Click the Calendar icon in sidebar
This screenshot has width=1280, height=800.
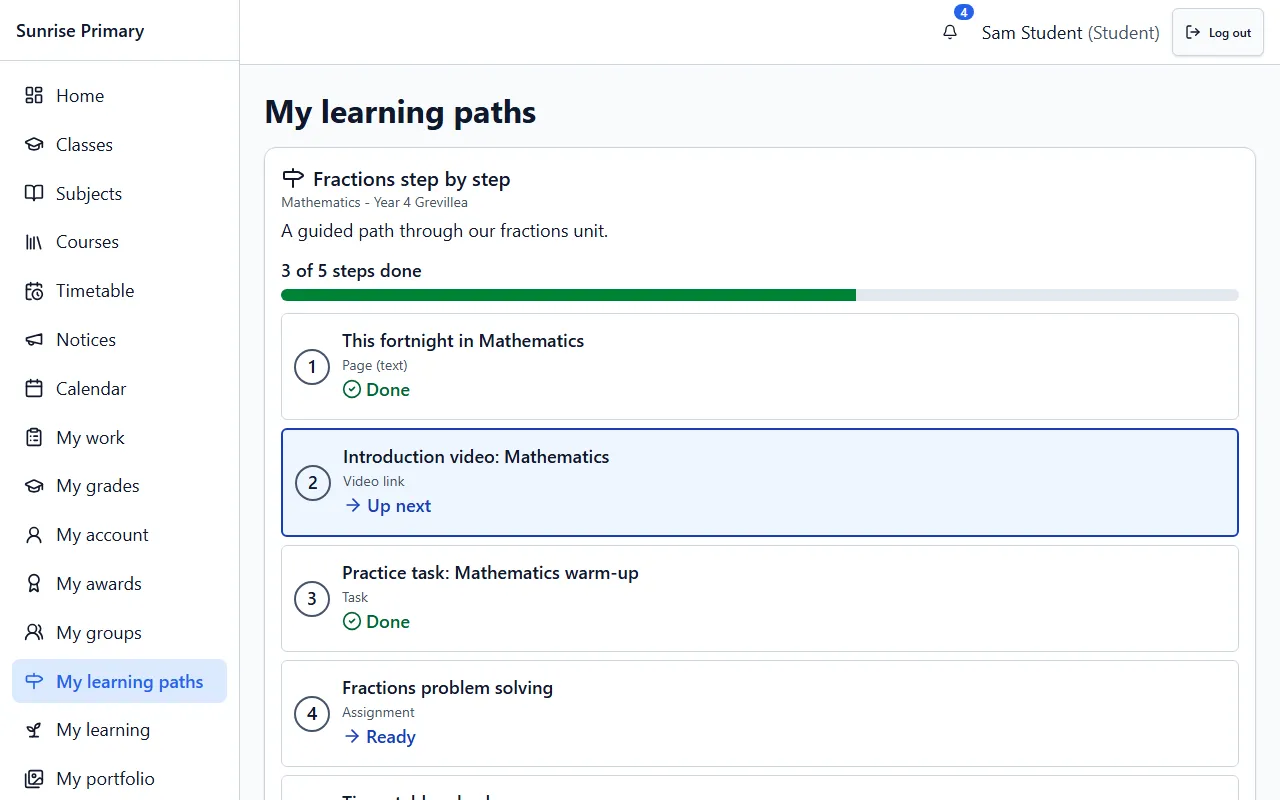coord(34,389)
